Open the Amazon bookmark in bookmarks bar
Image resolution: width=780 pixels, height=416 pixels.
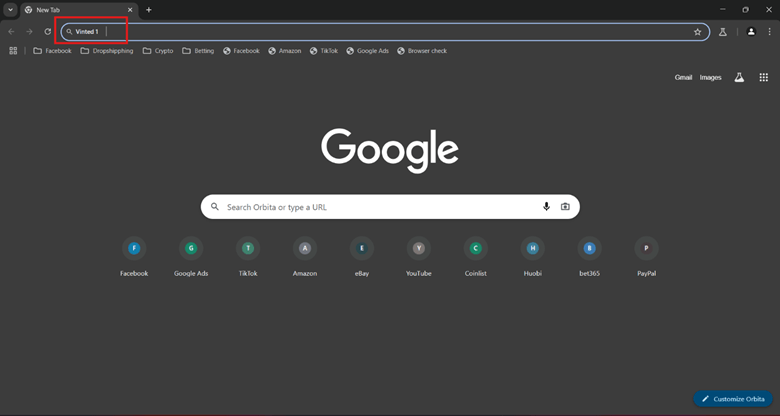(285, 51)
